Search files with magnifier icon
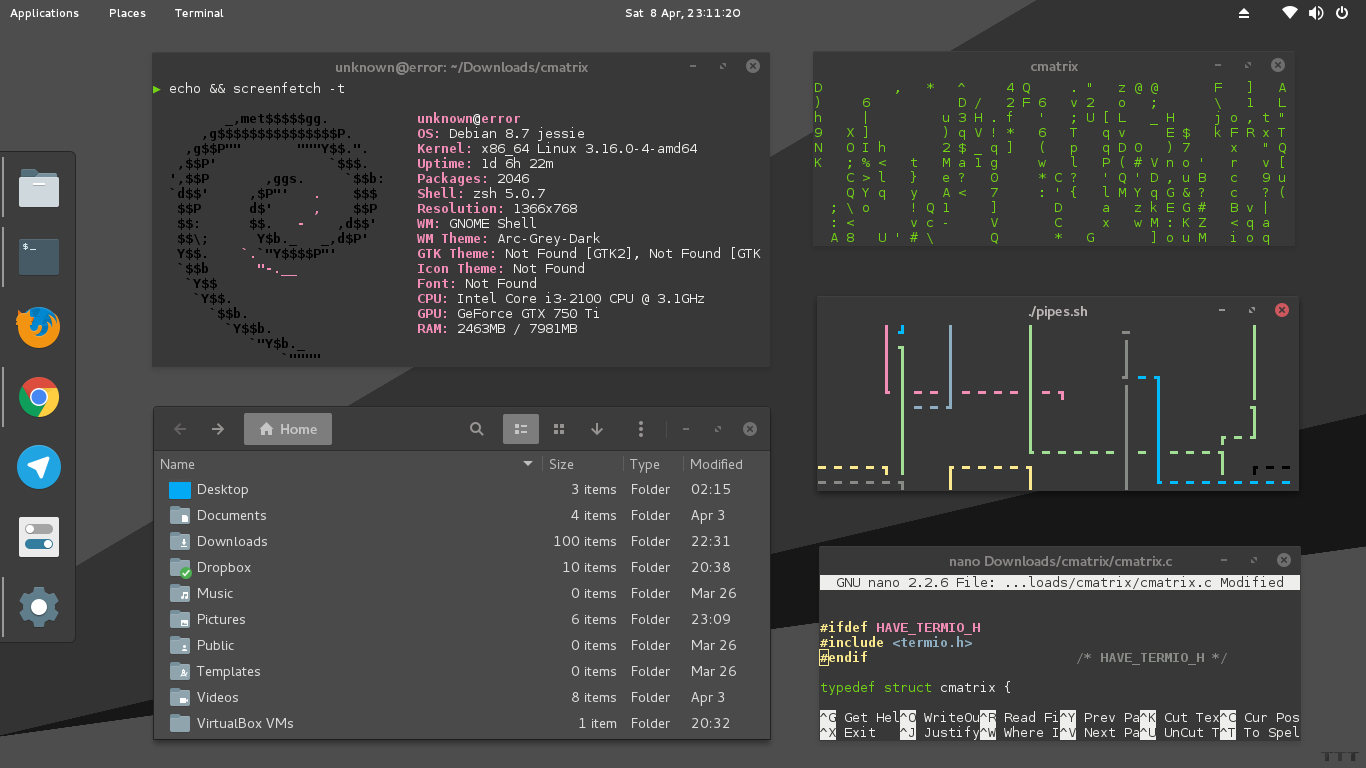Screen dimensions: 1366x768 pyautogui.click(x=477, y=429)
